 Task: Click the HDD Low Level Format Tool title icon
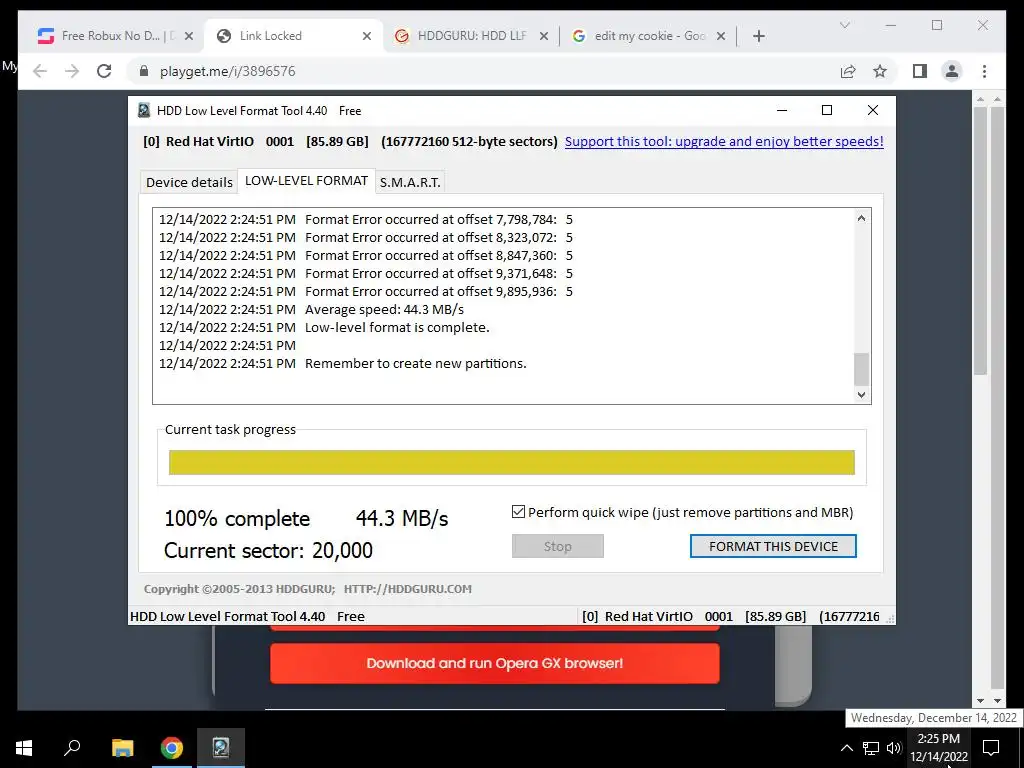[144, 110]
